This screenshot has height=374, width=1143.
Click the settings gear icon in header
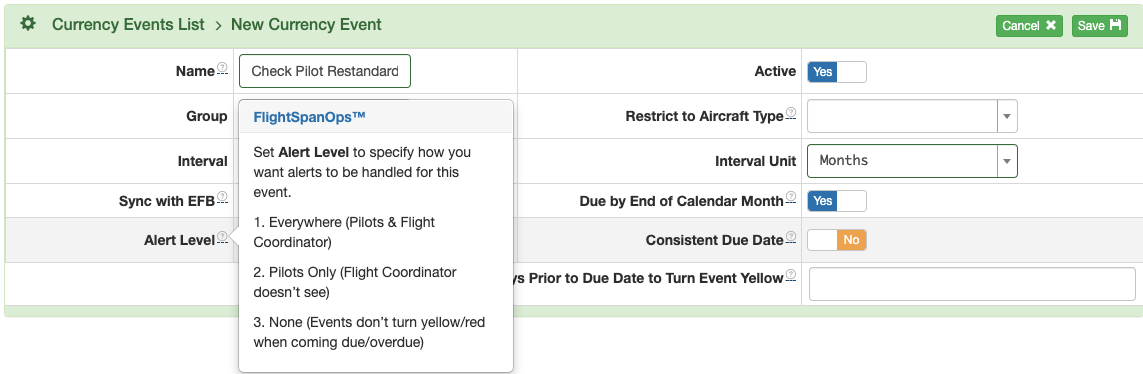(28, 24)
